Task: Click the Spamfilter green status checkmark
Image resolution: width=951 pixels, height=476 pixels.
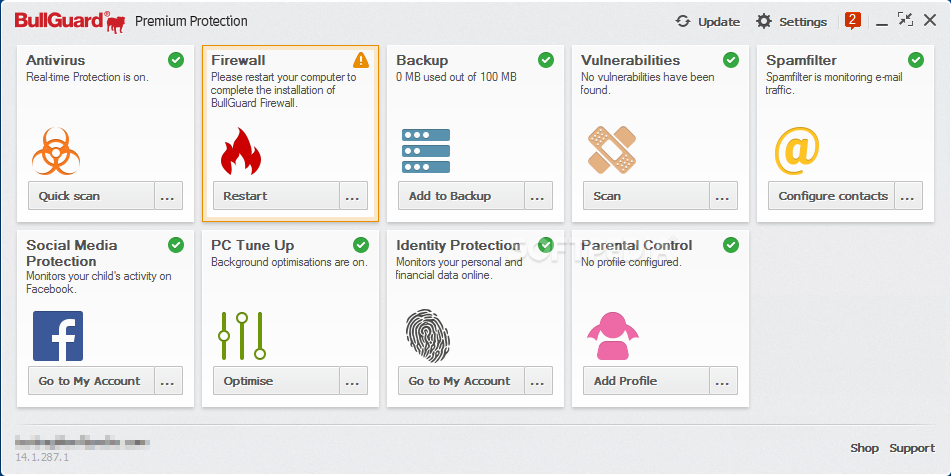Action: click(x=916, y=59)
